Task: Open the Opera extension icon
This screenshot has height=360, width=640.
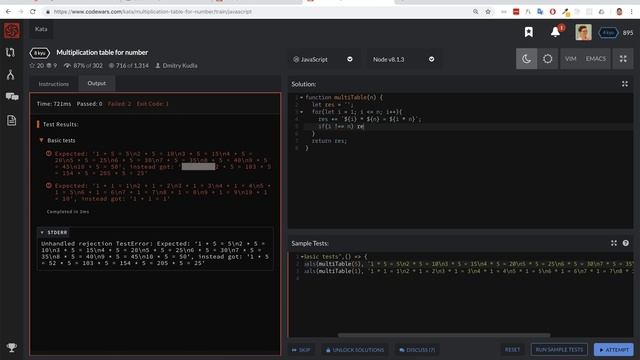Action: (553, 12)
